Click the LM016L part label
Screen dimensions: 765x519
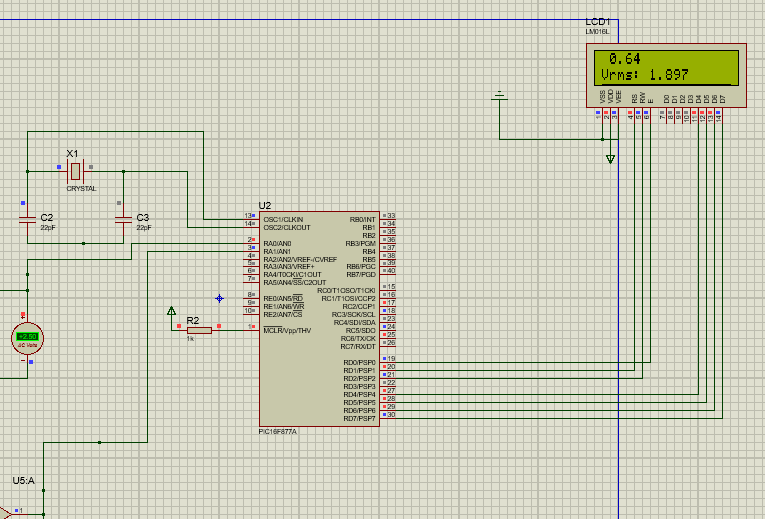pyautogui.click(x=597, y=32)
